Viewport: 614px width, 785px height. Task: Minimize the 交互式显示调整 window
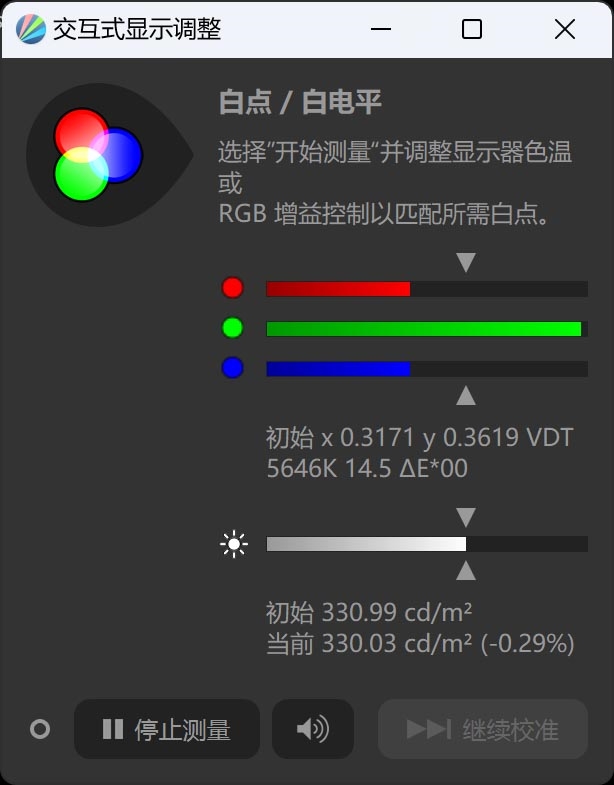381,29
